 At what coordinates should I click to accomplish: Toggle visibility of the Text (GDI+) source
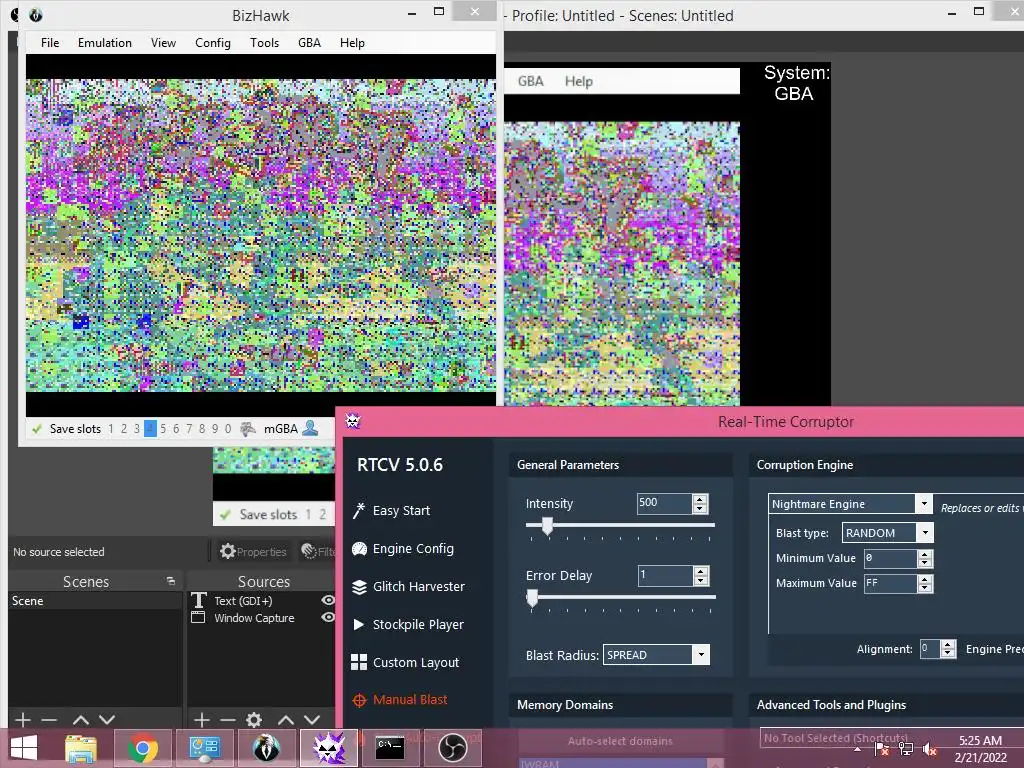(328, 600)
